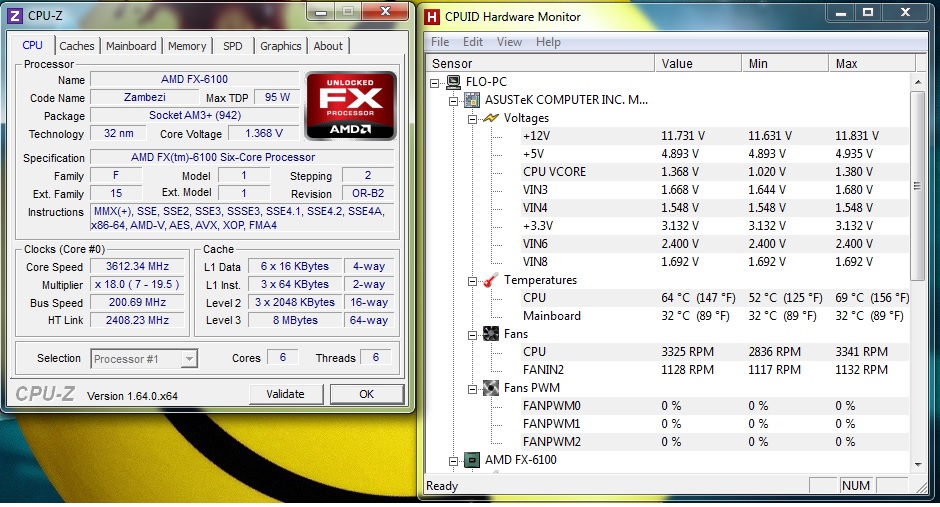The image size is (940, 507).
Task: Select the CPU VCORE row
Action: click(715, 172)
